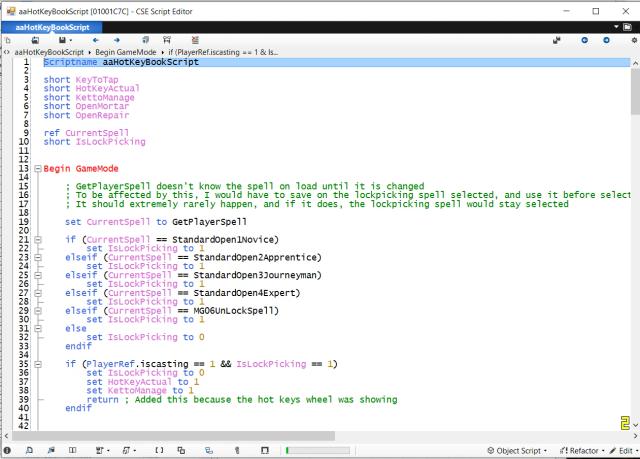
Task: Click the Begin GameMode breadcrumb item
Action: (x=126, y=52)
